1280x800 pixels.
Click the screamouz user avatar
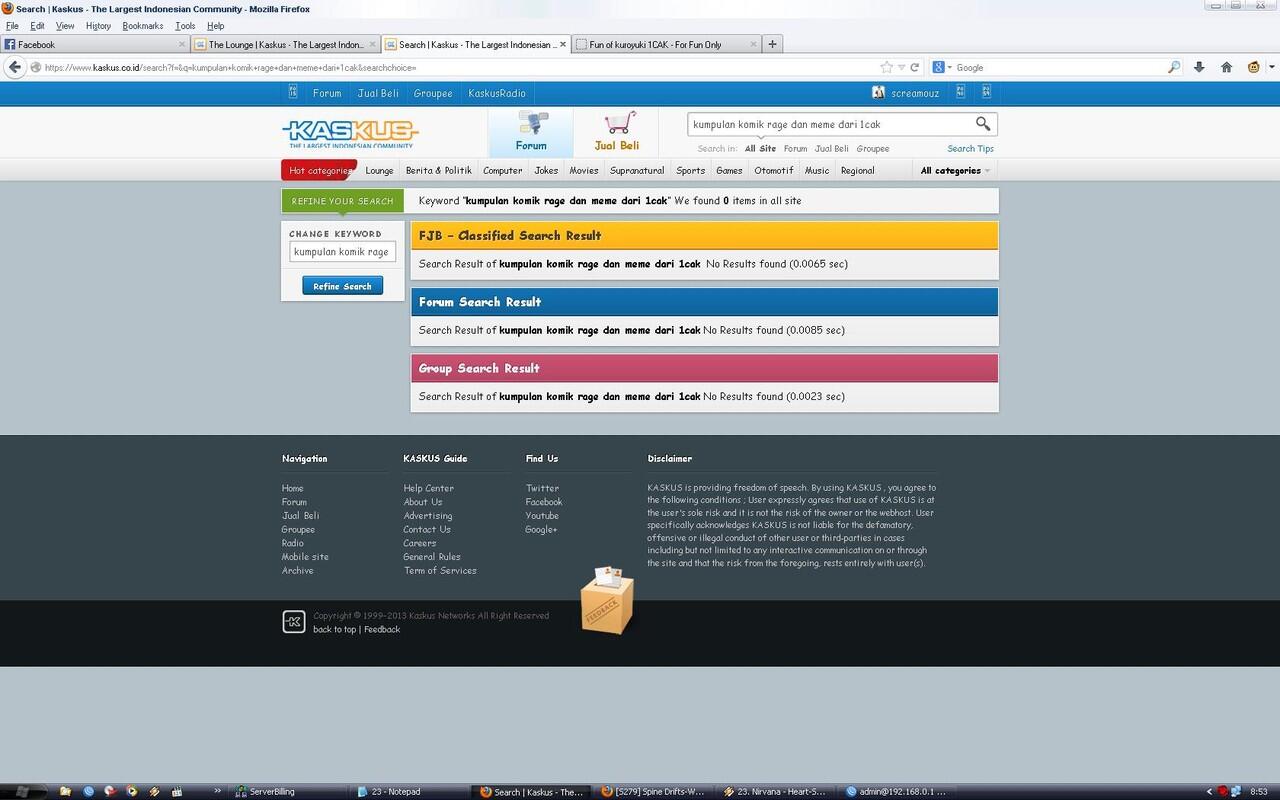point(879,92)
